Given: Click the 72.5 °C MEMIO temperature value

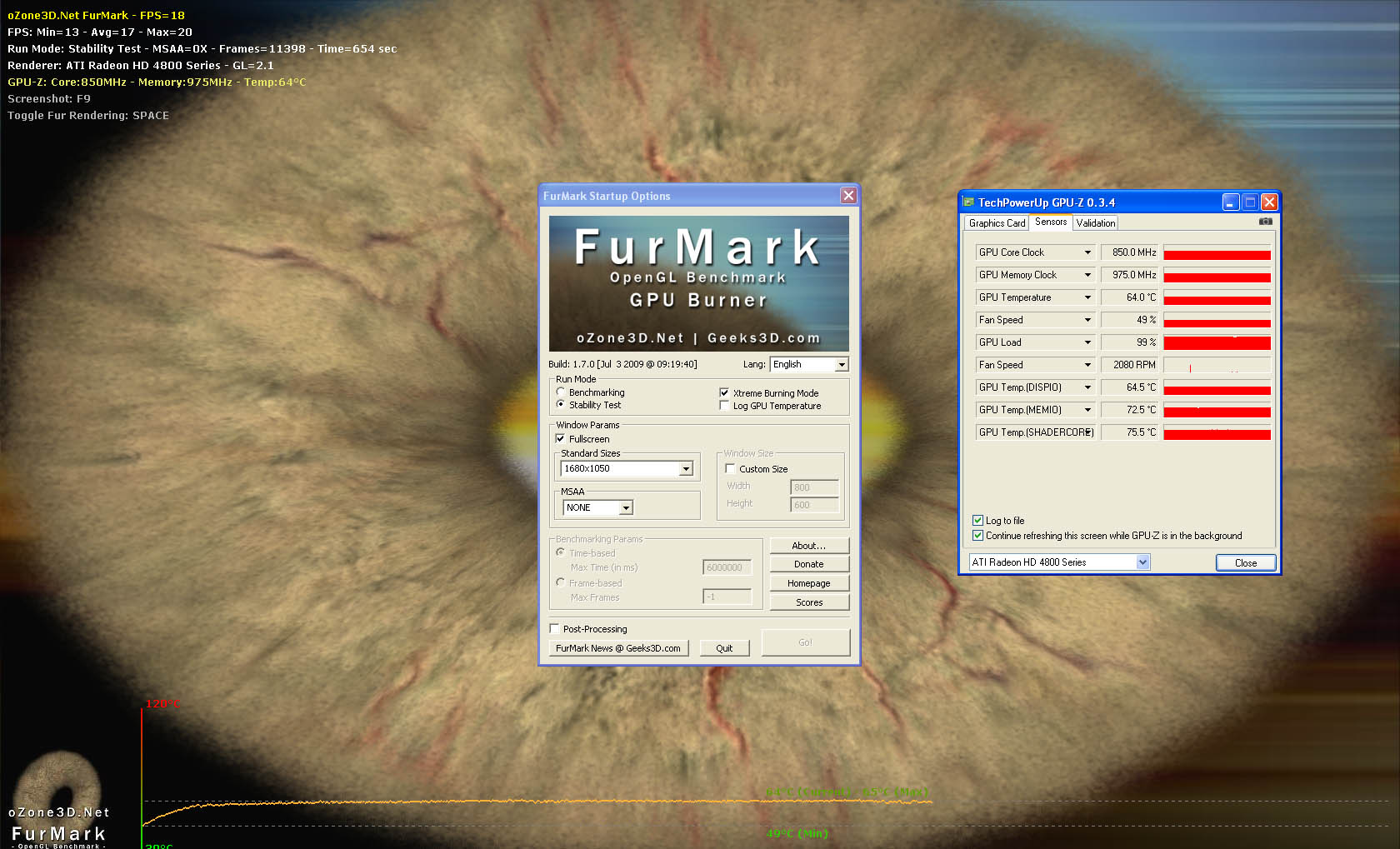Looking at the screenshot, I should click(x=1129, y=409).
